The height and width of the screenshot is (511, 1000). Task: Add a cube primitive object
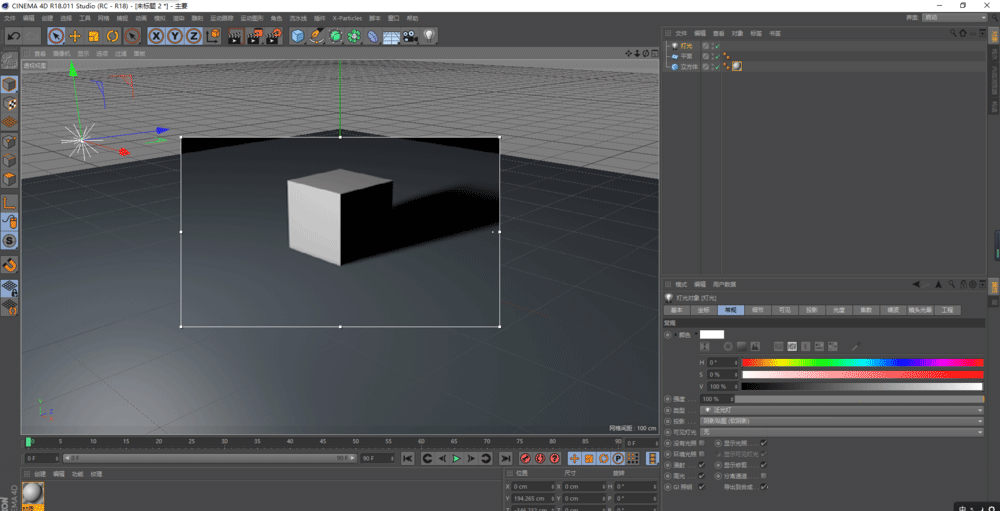click(x=297, y=36)
